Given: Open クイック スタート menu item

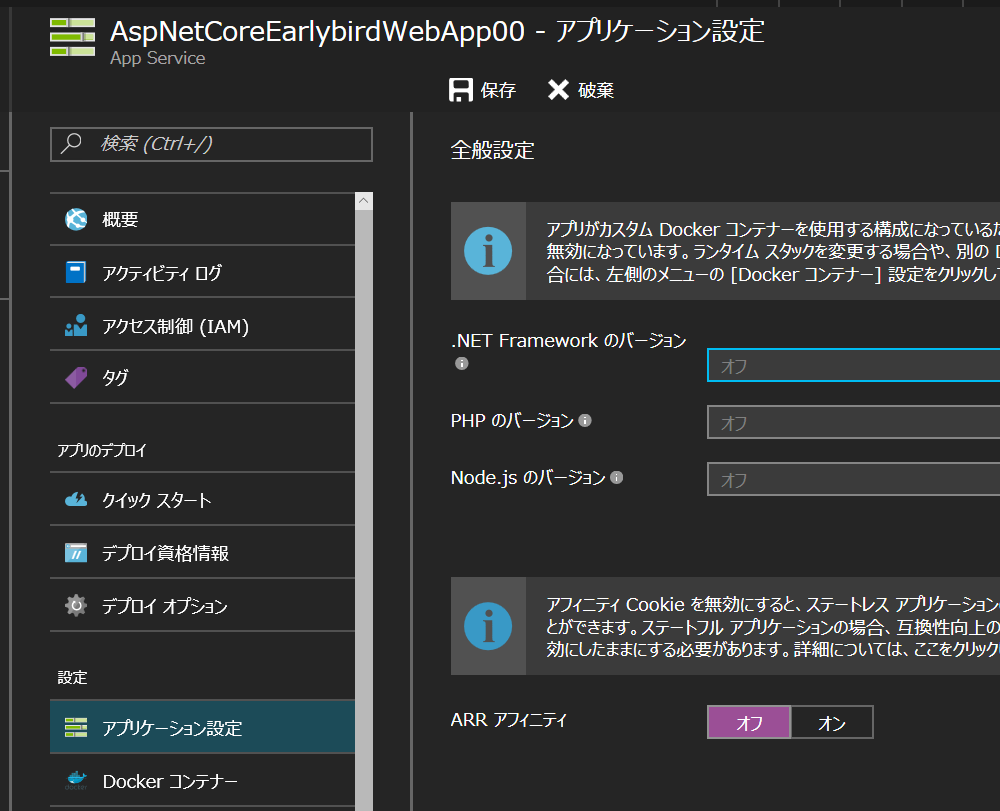Looking at the screenshot, I should (x=202, y=500).
